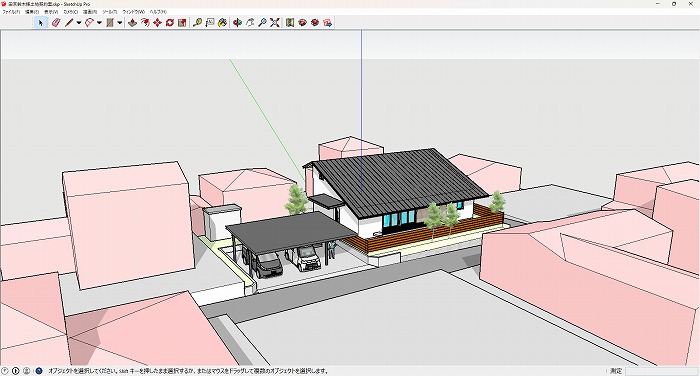700x376 pixels.
Task: Click the Zoom Extents tool
Action: point(275,23)
